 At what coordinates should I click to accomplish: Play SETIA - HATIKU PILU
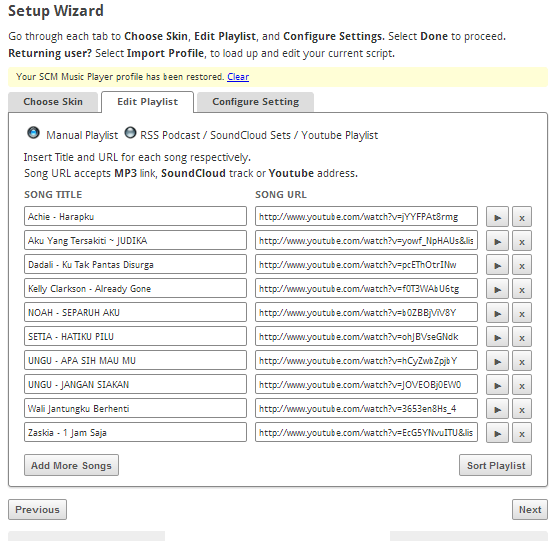click(x=497, y=337)
